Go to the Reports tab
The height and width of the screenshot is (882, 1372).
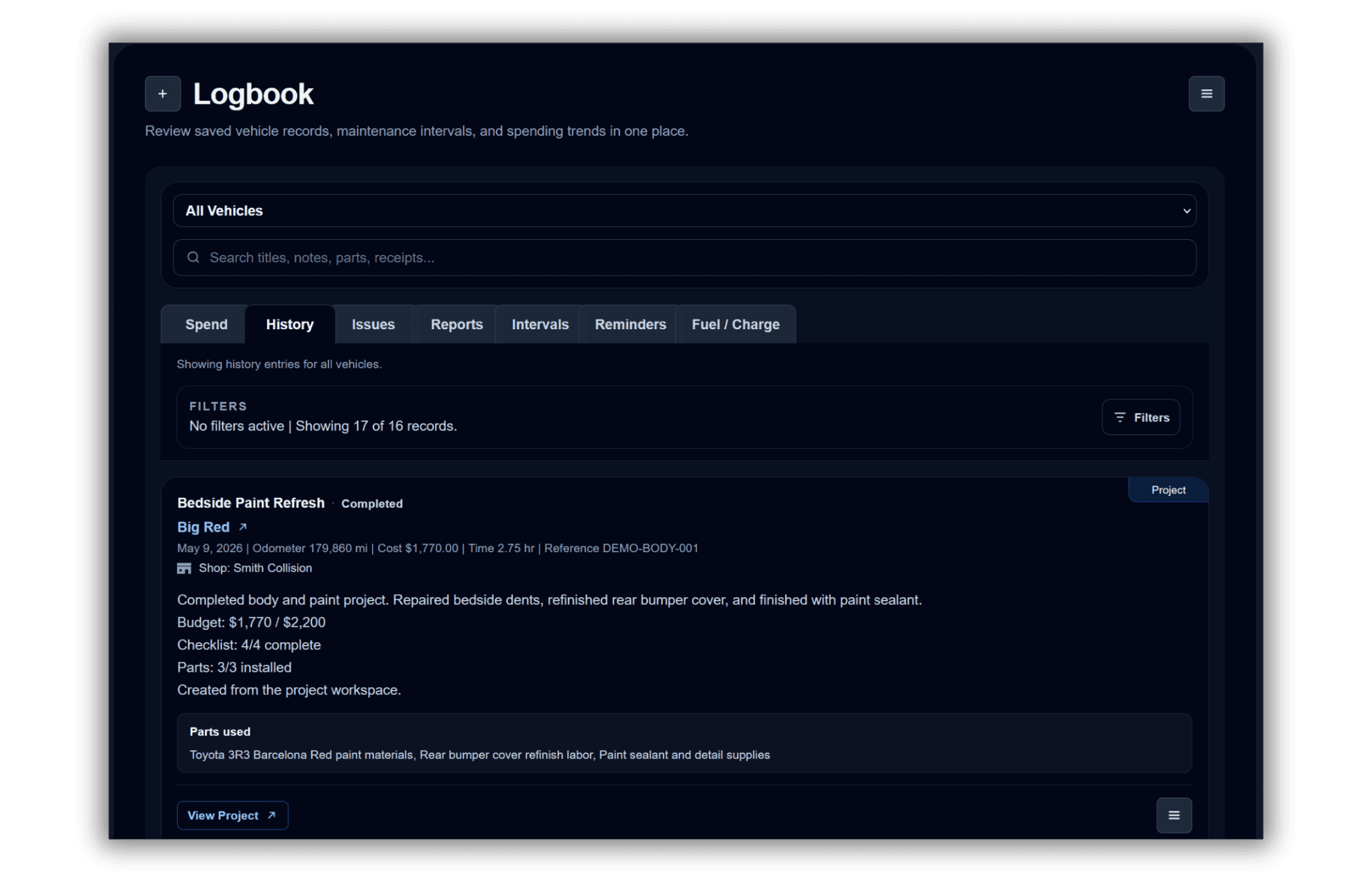point(457,324)
